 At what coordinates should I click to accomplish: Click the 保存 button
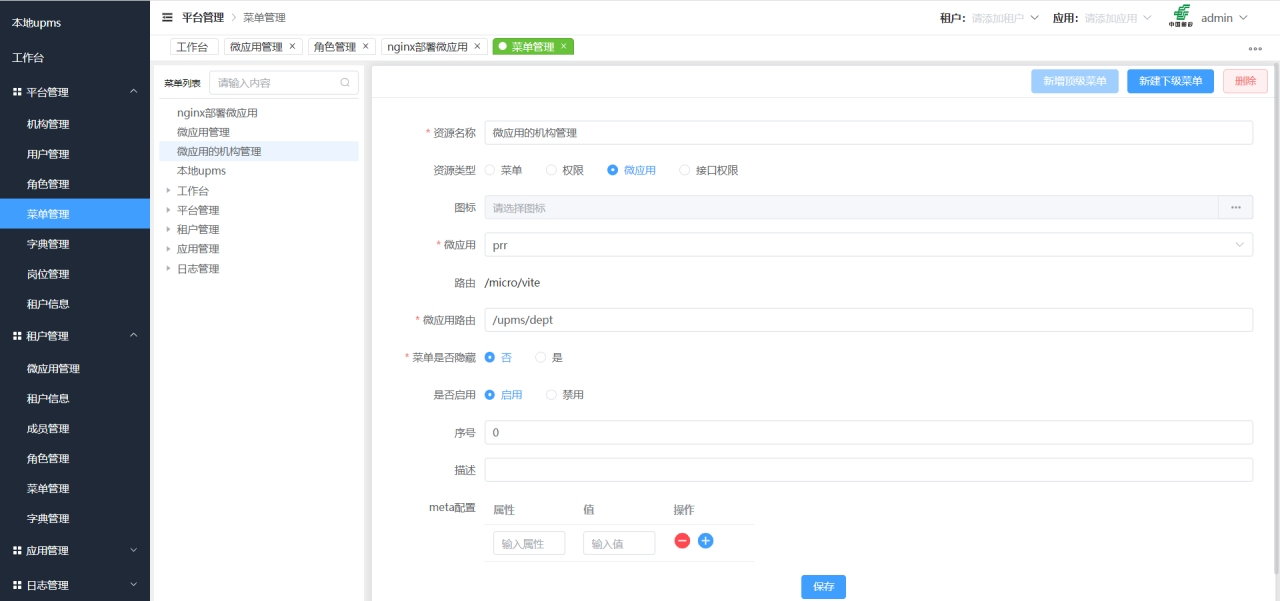tap(823, 587)
